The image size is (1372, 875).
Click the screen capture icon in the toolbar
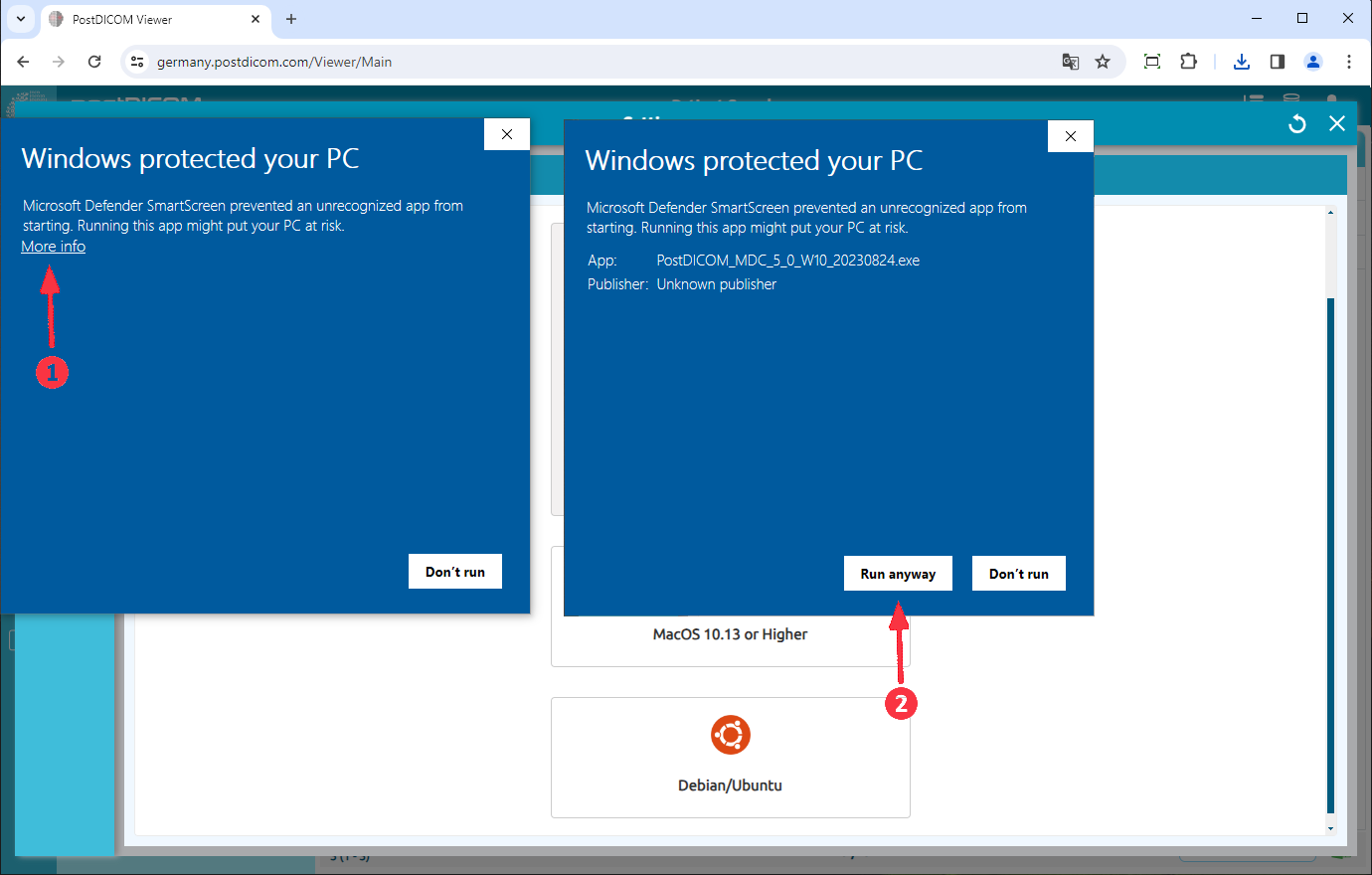click(x=1151, y=62)
